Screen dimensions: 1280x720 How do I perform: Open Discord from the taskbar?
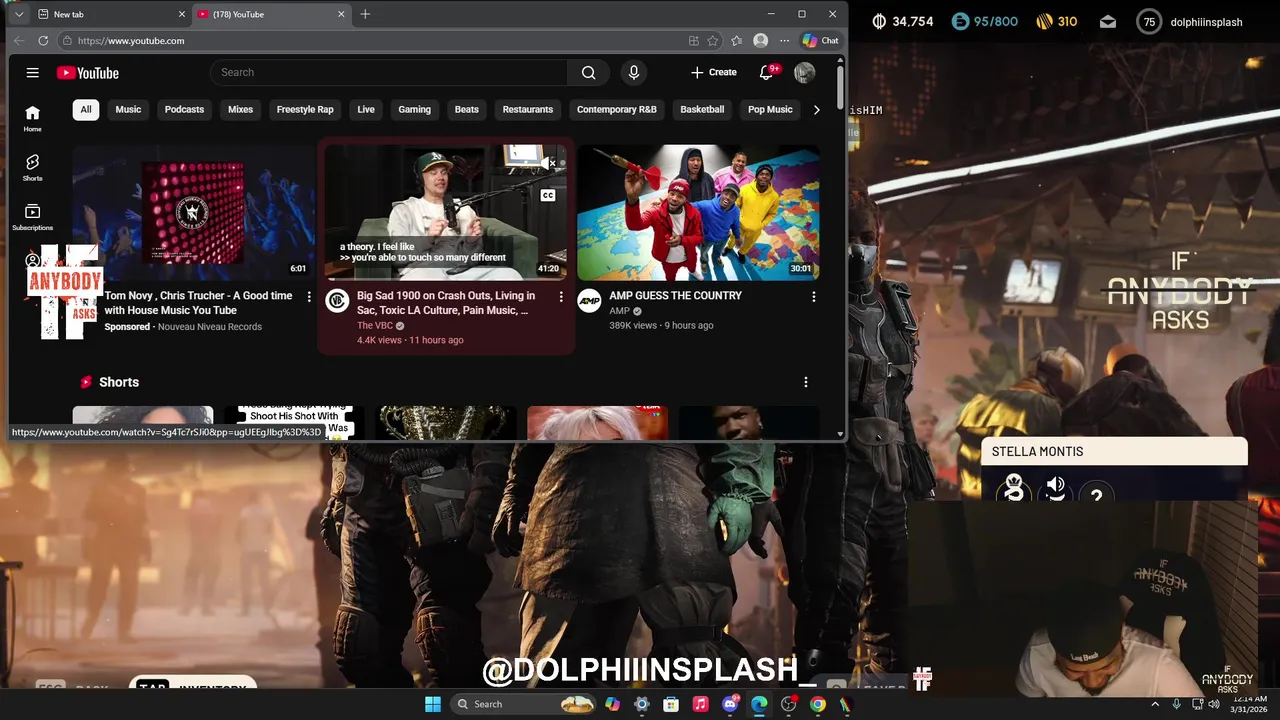(x=730, y=704)
